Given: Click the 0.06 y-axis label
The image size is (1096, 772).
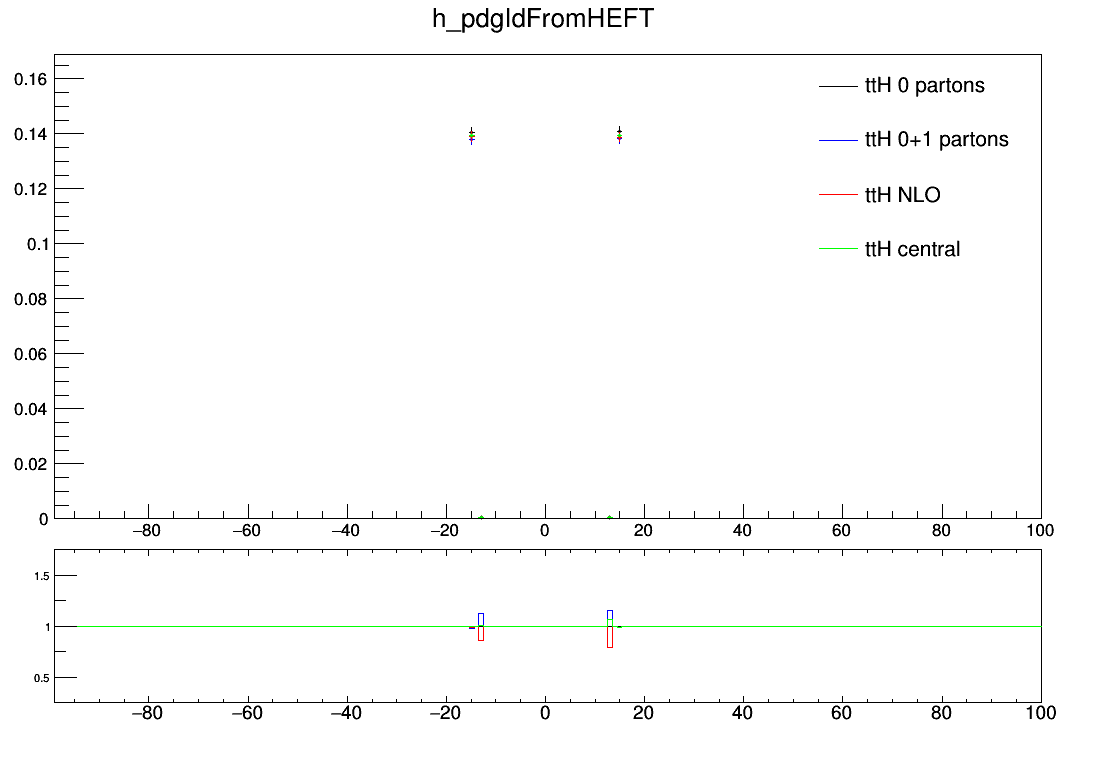Looking at the screenshot, I should click(31, 355).
